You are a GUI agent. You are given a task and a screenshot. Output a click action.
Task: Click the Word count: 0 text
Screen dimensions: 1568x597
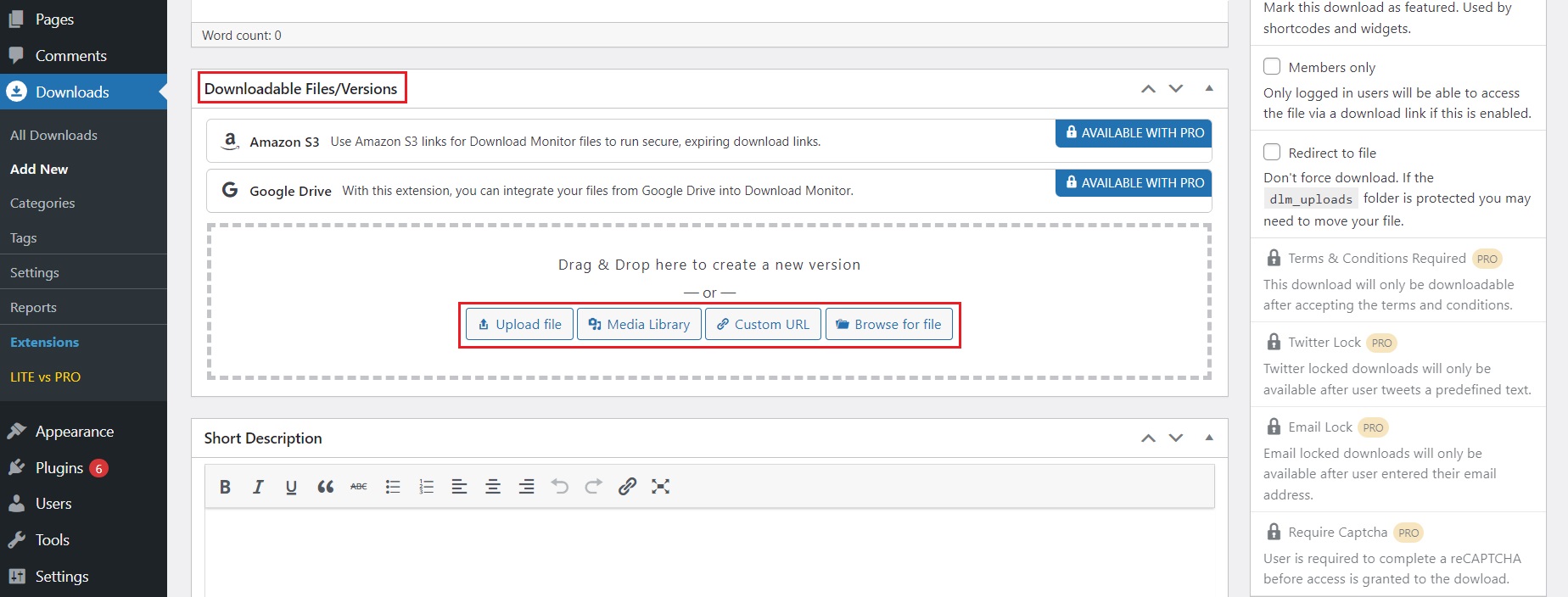pos(242,36)
